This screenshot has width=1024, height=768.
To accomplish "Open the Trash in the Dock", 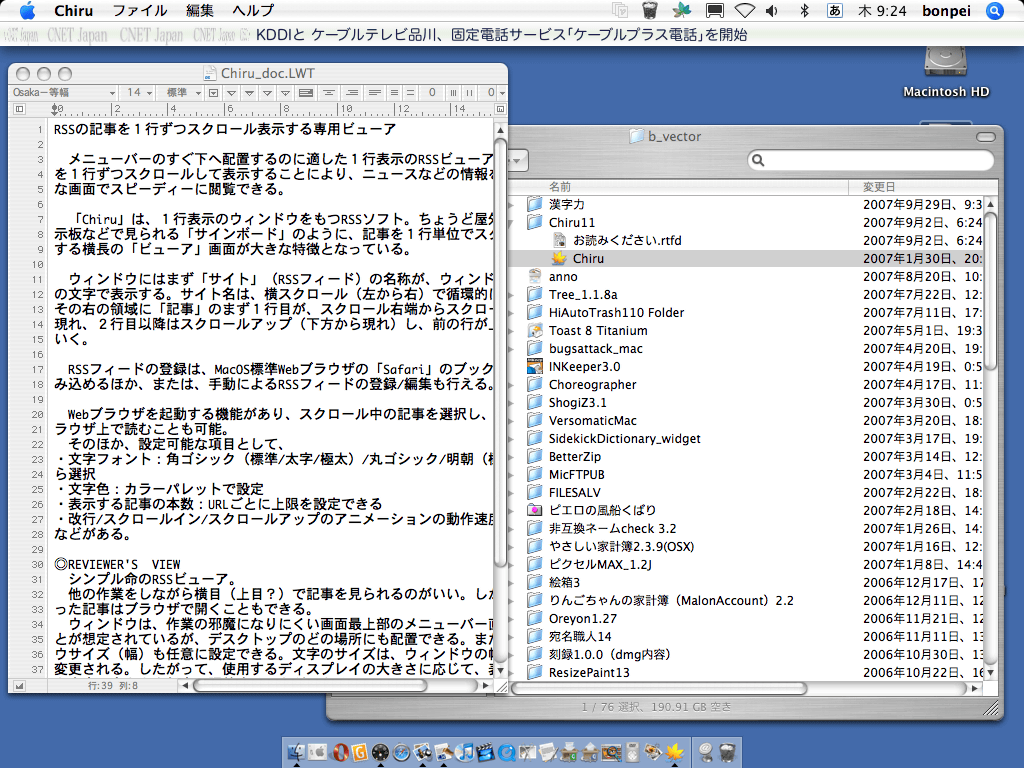I will [x=729, y=751].
